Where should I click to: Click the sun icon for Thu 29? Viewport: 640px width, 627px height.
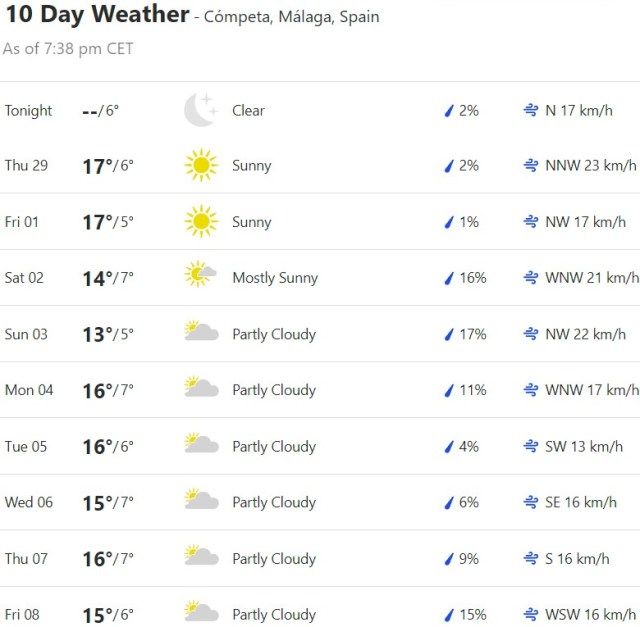tap(201, 166)
